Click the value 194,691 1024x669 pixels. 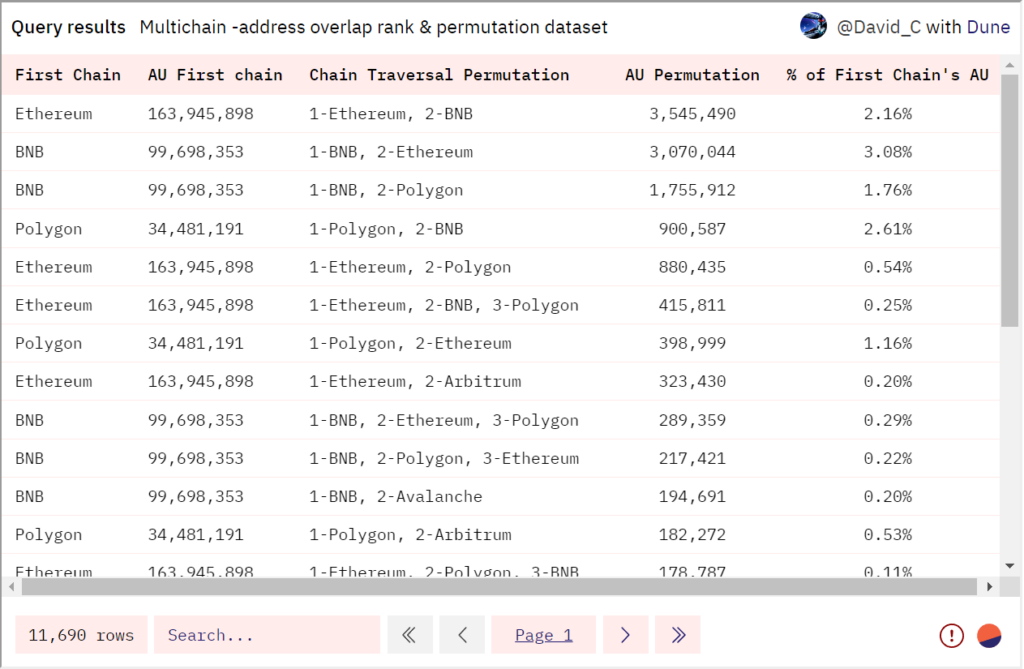click(x=692, y=497)
